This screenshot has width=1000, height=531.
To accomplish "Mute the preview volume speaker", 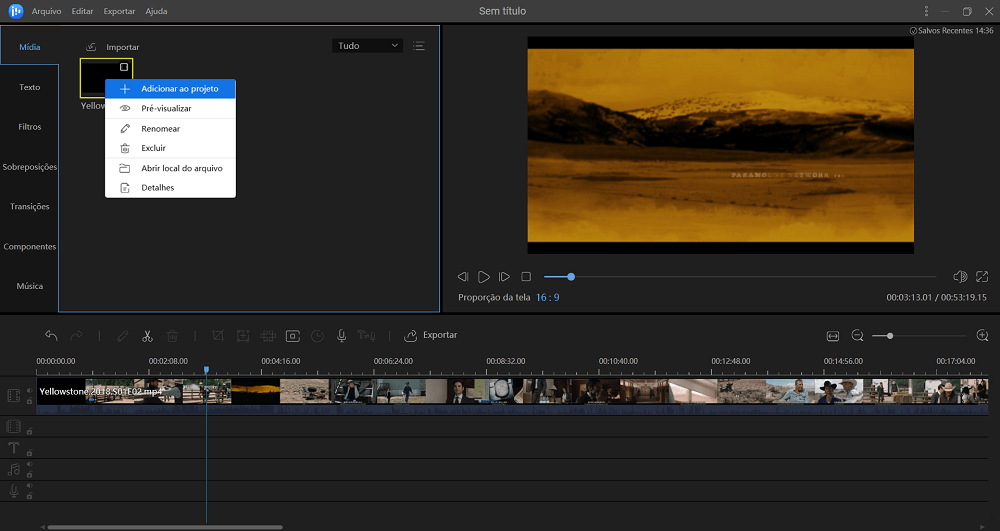I will [960, 277].
